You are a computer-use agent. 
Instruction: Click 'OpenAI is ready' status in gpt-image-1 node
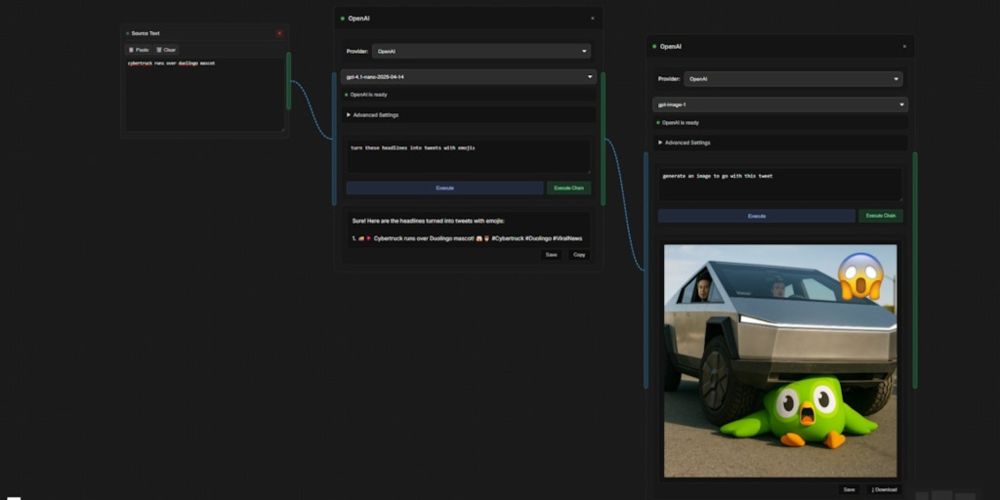point(680,122)
